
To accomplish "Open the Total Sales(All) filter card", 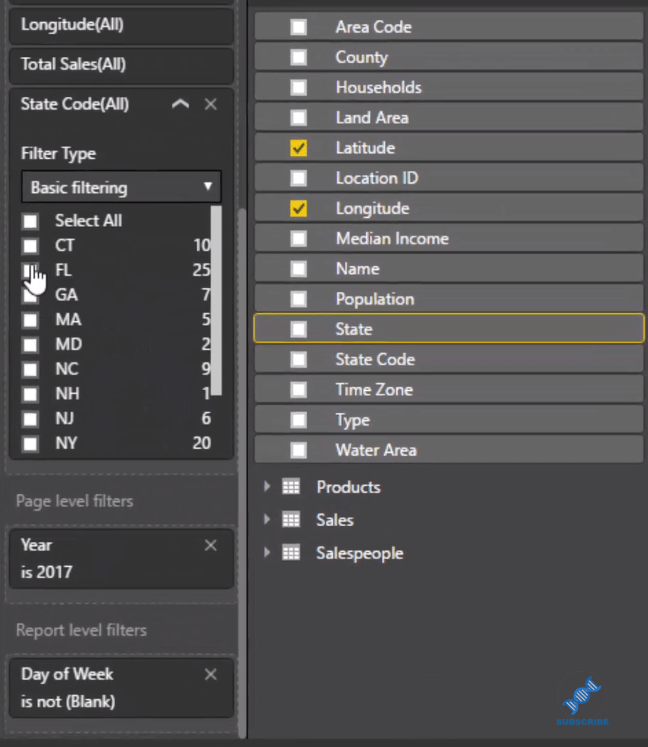I will click(121, 65).
